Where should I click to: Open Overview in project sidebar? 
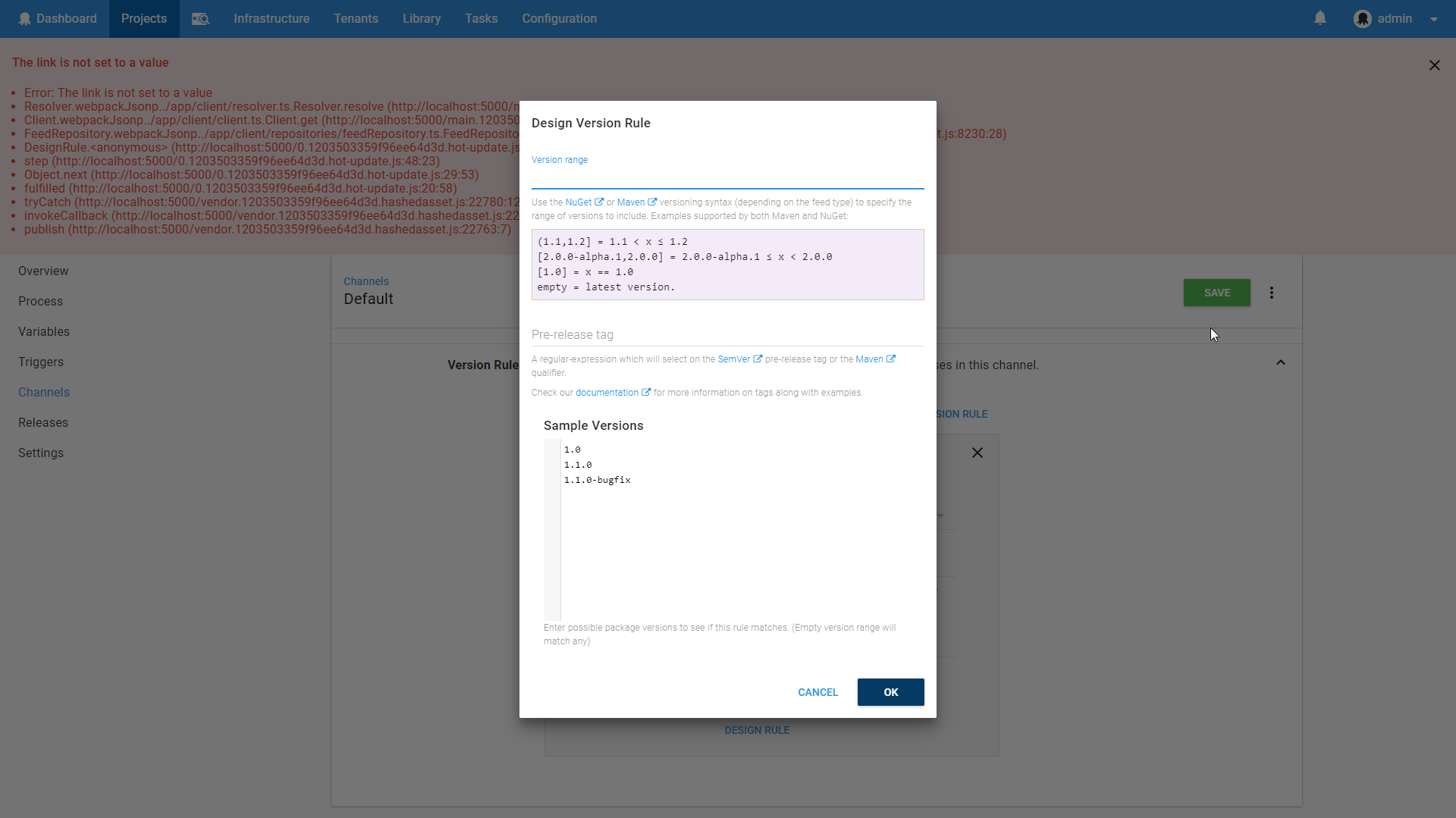click(x=43, y=271)
